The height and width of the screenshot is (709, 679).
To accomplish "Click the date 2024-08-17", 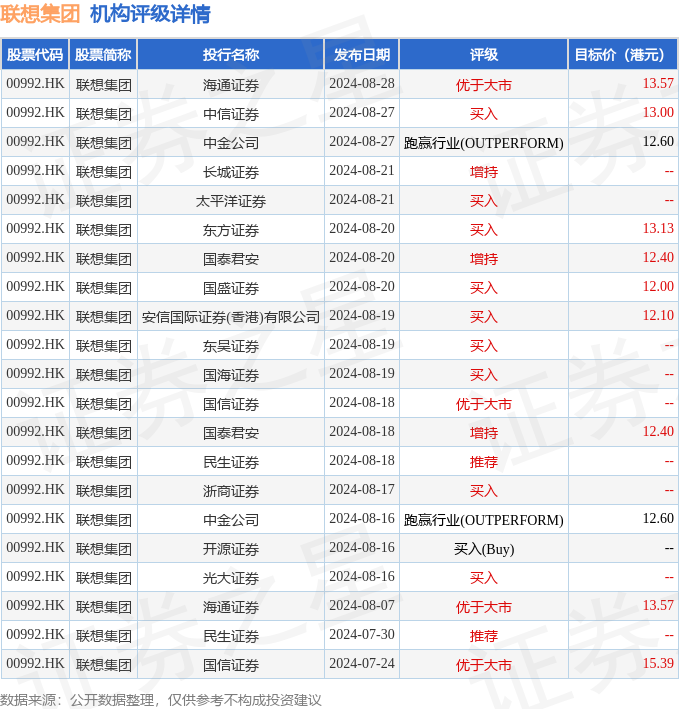I will coord(362,489).
